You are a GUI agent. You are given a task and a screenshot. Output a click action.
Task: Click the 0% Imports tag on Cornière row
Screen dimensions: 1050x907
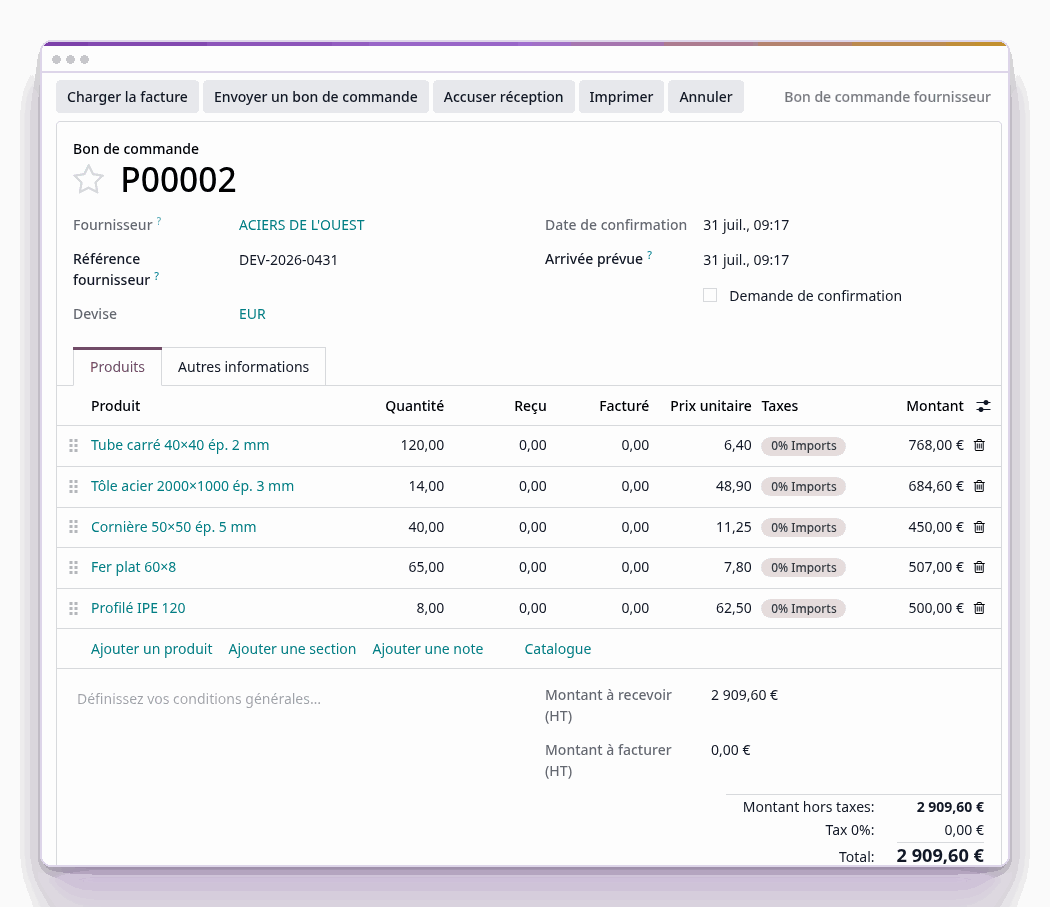pyautogui.click(x=804, y=528)
